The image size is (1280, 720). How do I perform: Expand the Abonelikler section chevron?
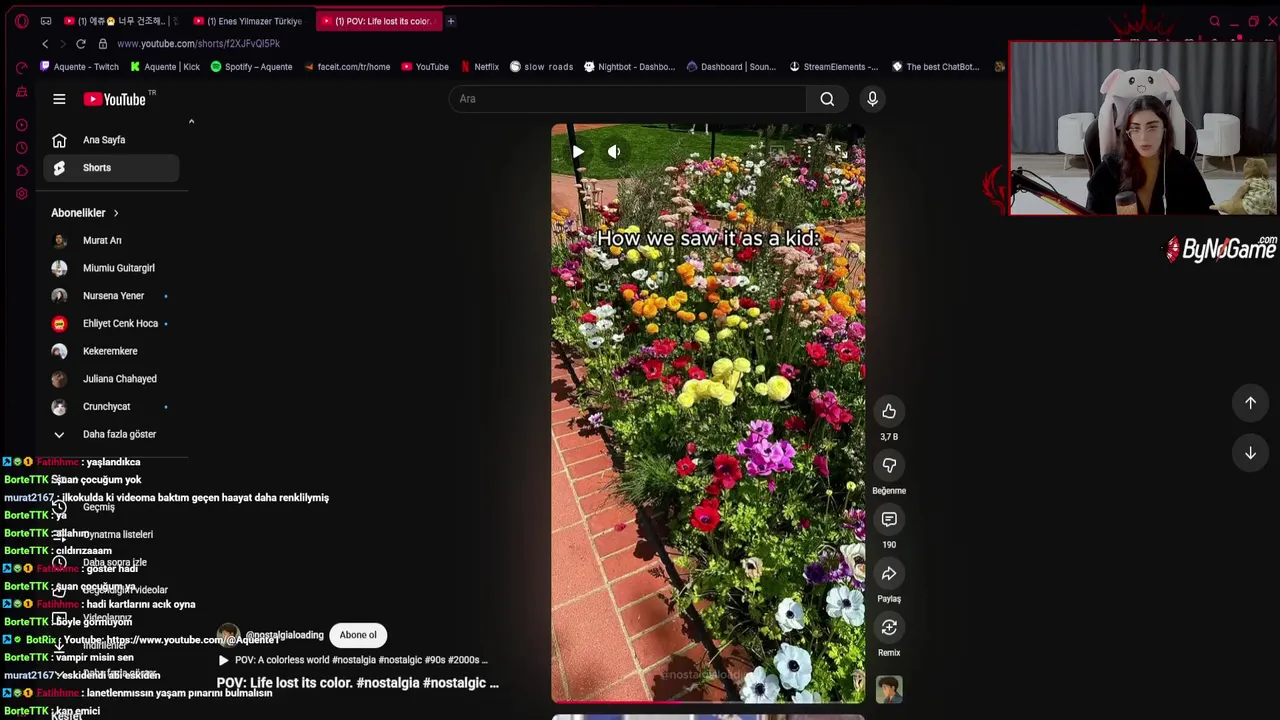coord(116,213)
